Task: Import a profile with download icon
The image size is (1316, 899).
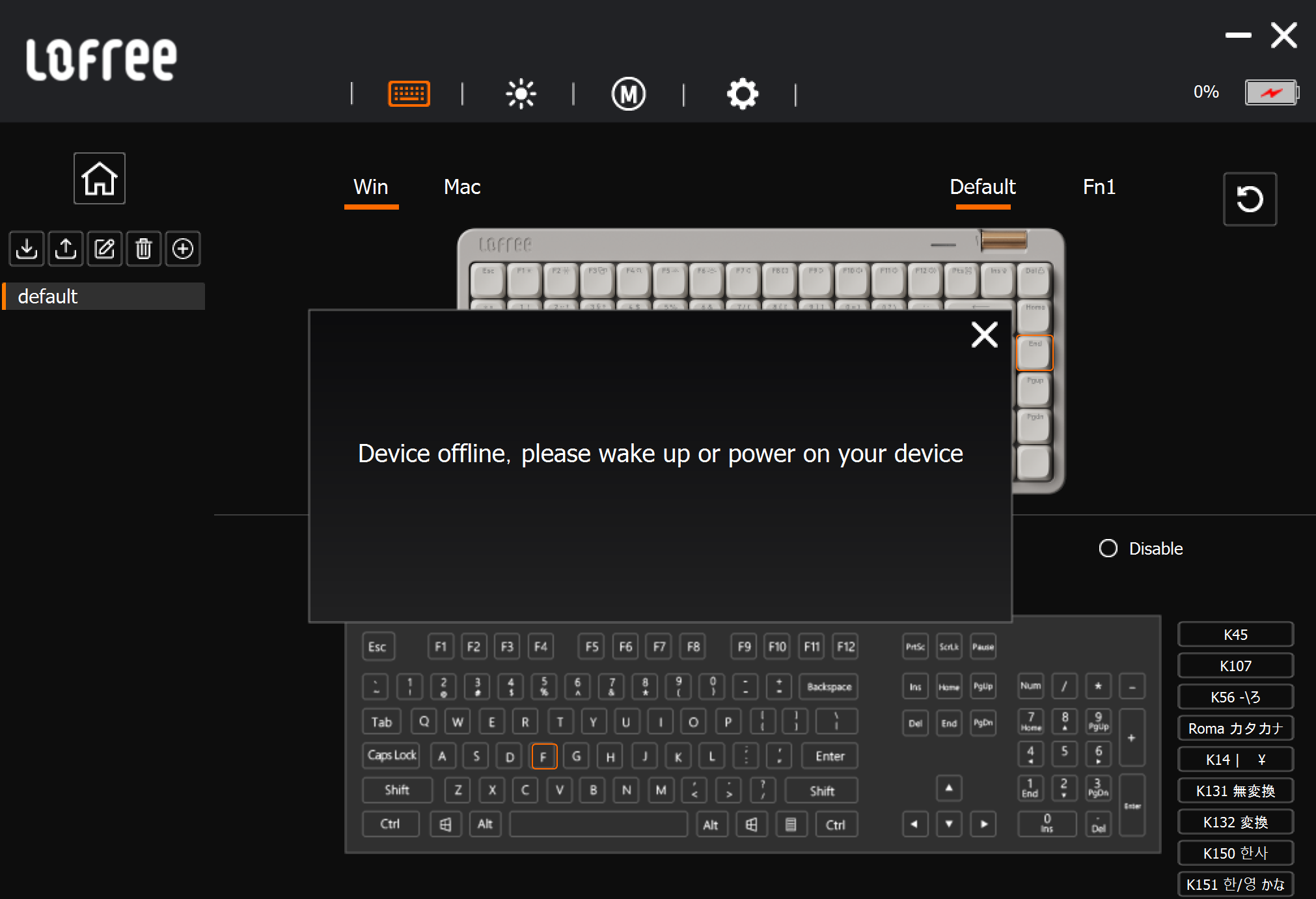Action: 27,249
